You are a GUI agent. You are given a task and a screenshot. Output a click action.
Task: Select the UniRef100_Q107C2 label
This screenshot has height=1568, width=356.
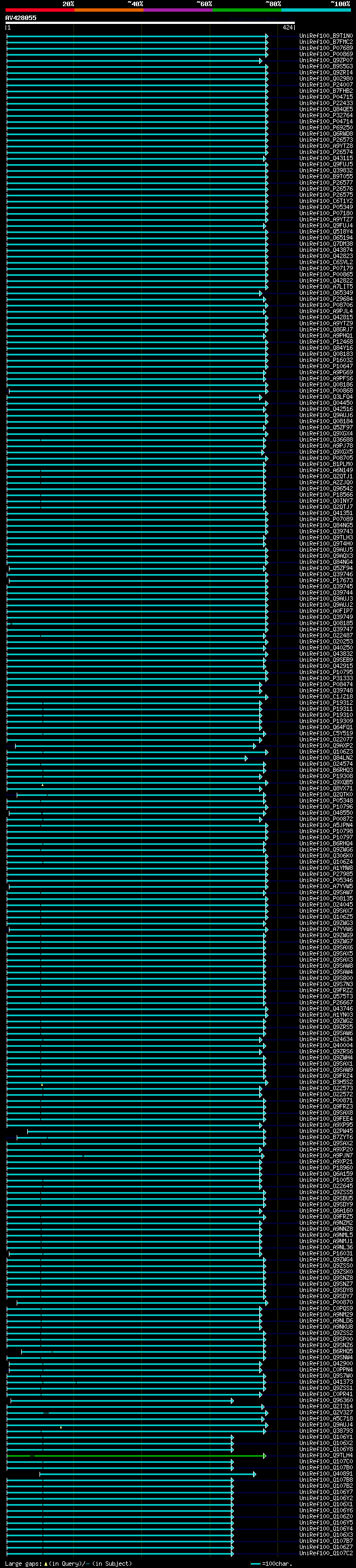pos(325,1554)
